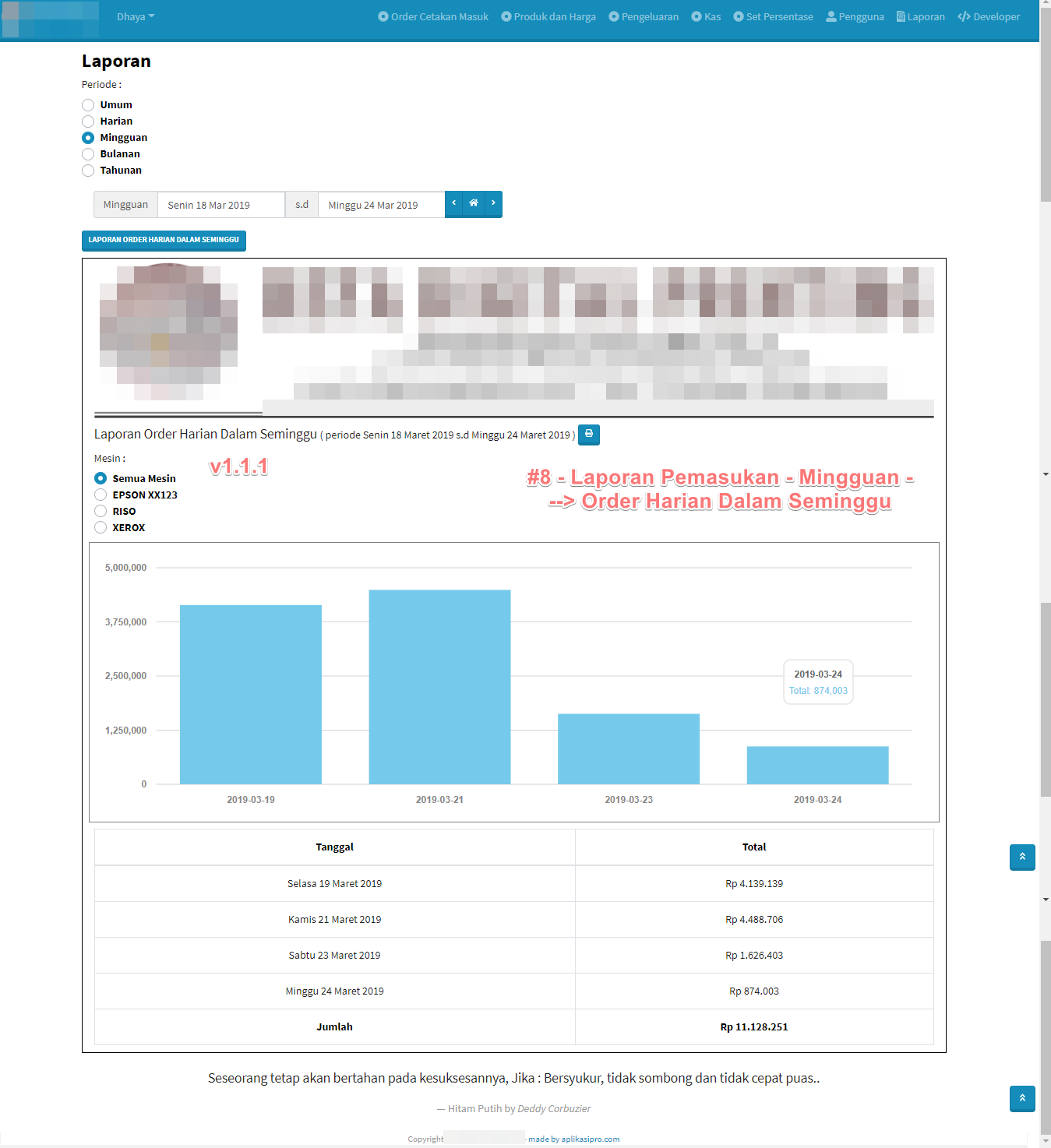Click the print report icon button

coord(589,435)
